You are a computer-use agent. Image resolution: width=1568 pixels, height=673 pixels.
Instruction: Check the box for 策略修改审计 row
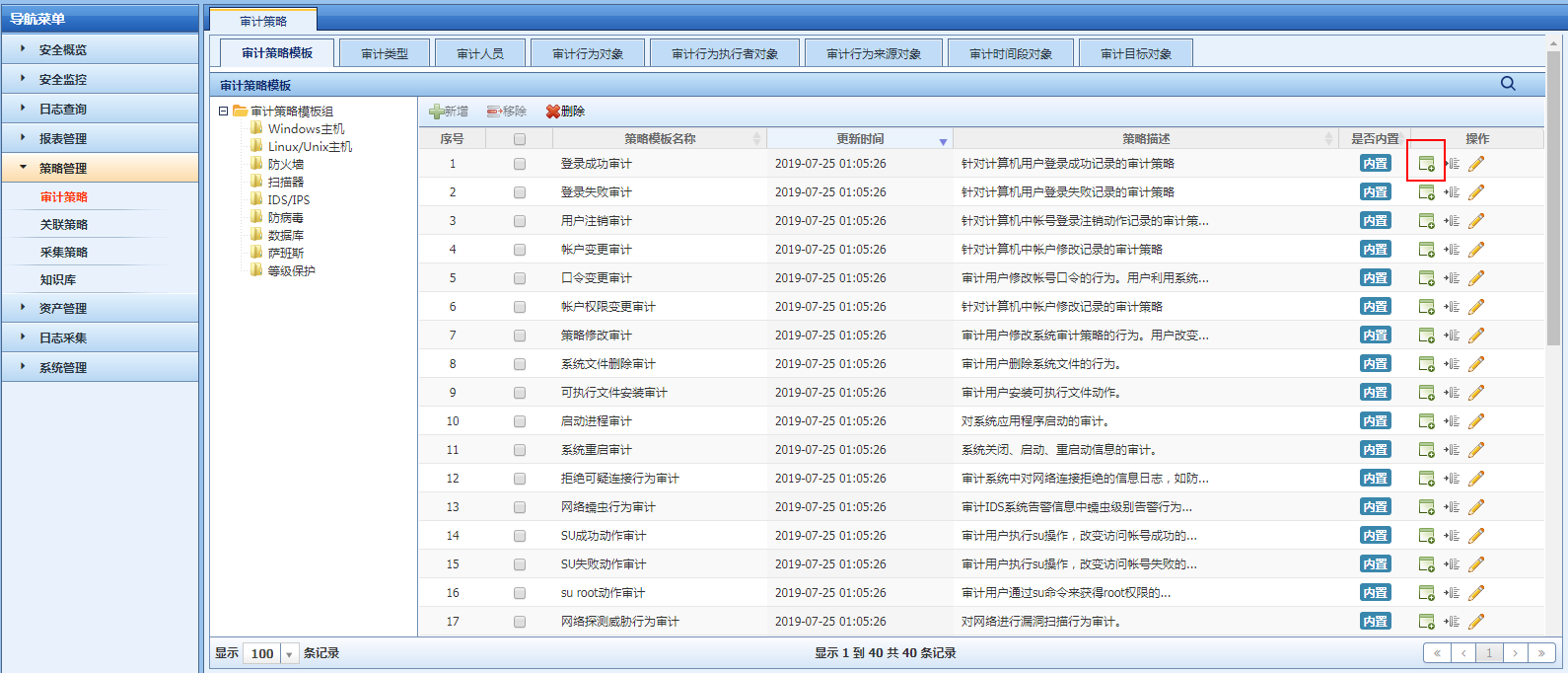[520, 336]
